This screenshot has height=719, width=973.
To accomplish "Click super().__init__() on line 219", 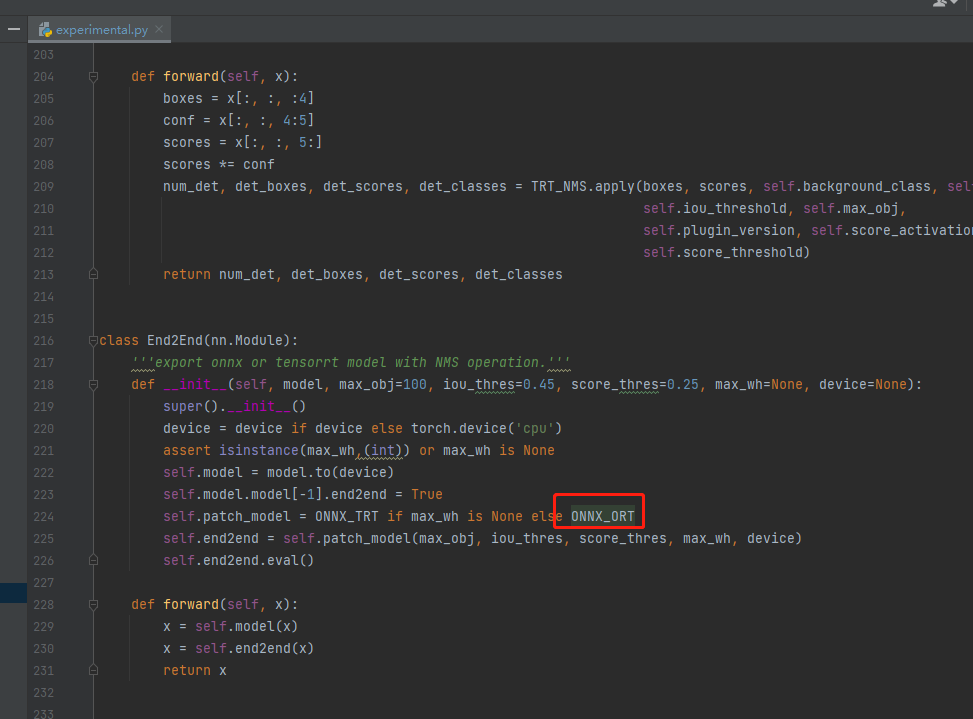I will pyautogui.click(x=235, y=406).
